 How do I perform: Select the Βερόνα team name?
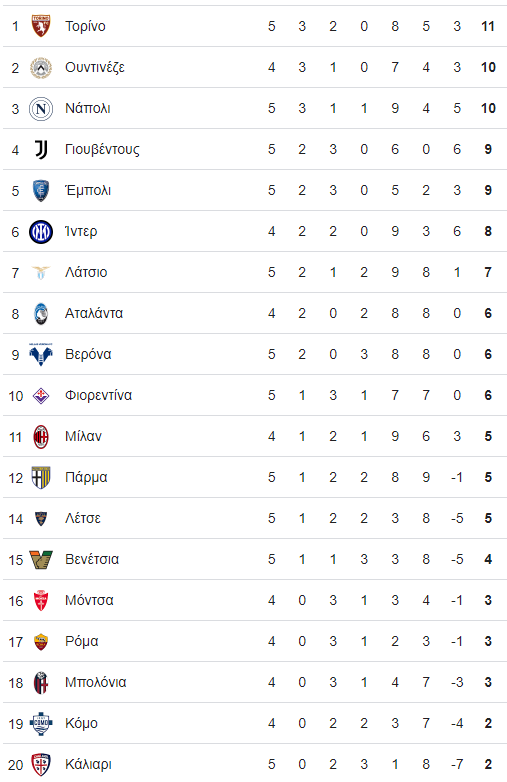(88, 354)
